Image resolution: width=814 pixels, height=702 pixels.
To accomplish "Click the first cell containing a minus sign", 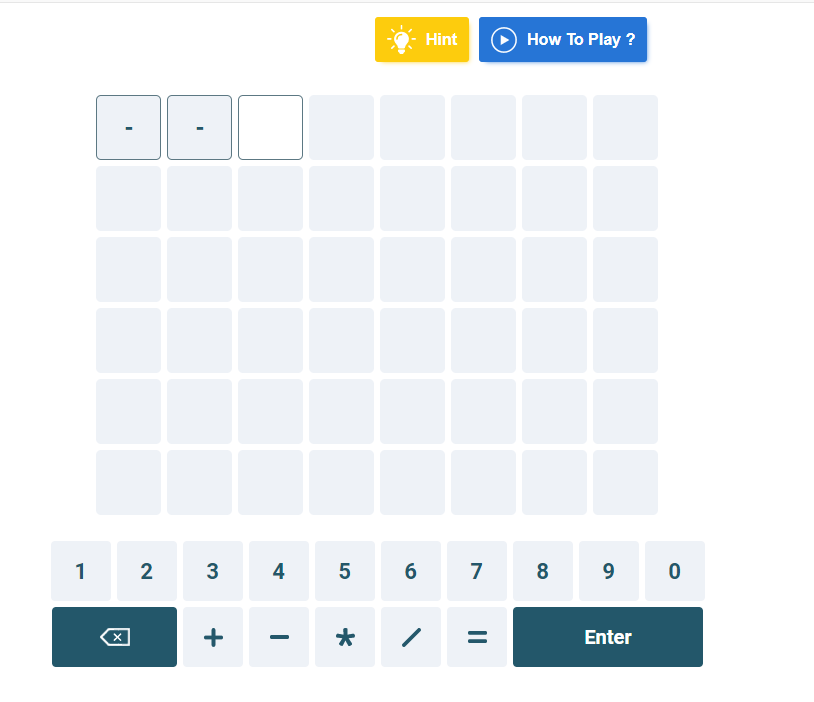I will (128, 127).
